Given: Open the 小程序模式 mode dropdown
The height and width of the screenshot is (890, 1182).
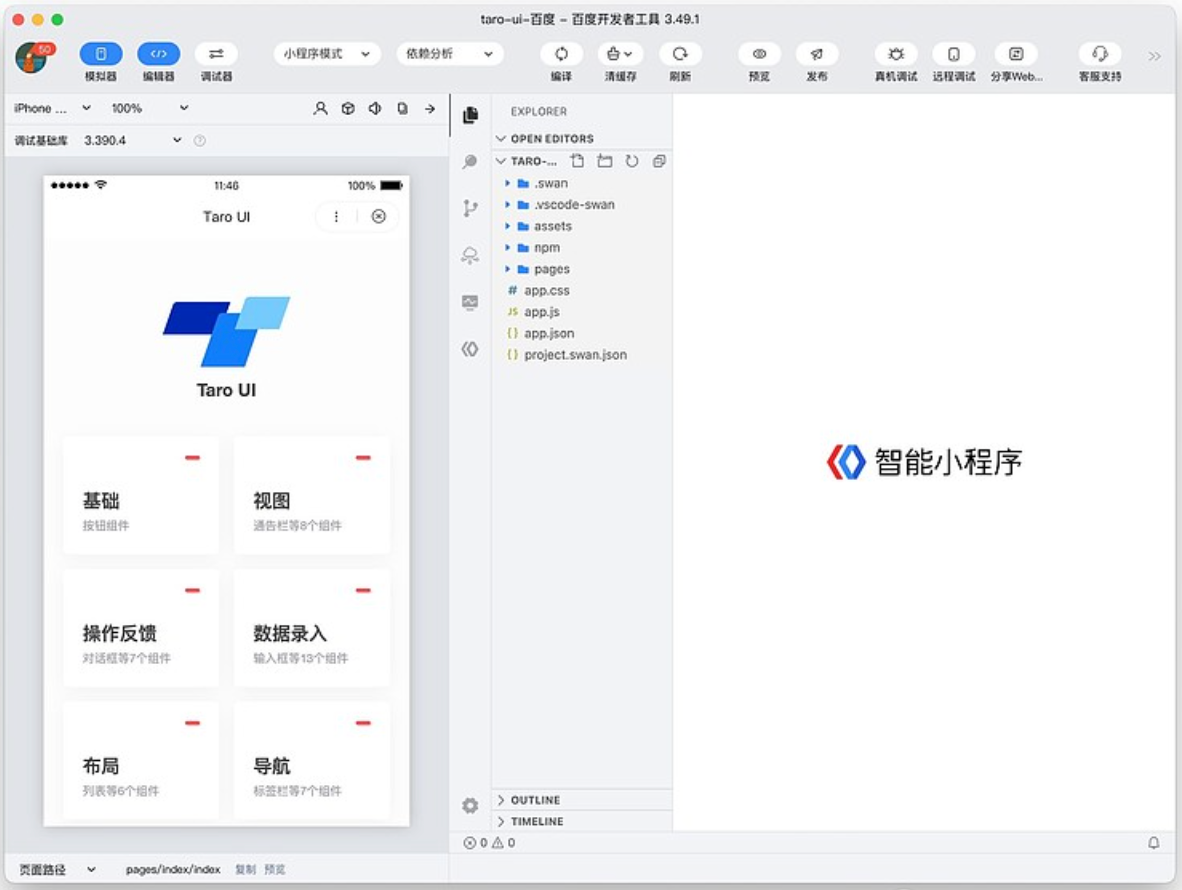Looking at the screenshot, I should click(x=326, y=54).
